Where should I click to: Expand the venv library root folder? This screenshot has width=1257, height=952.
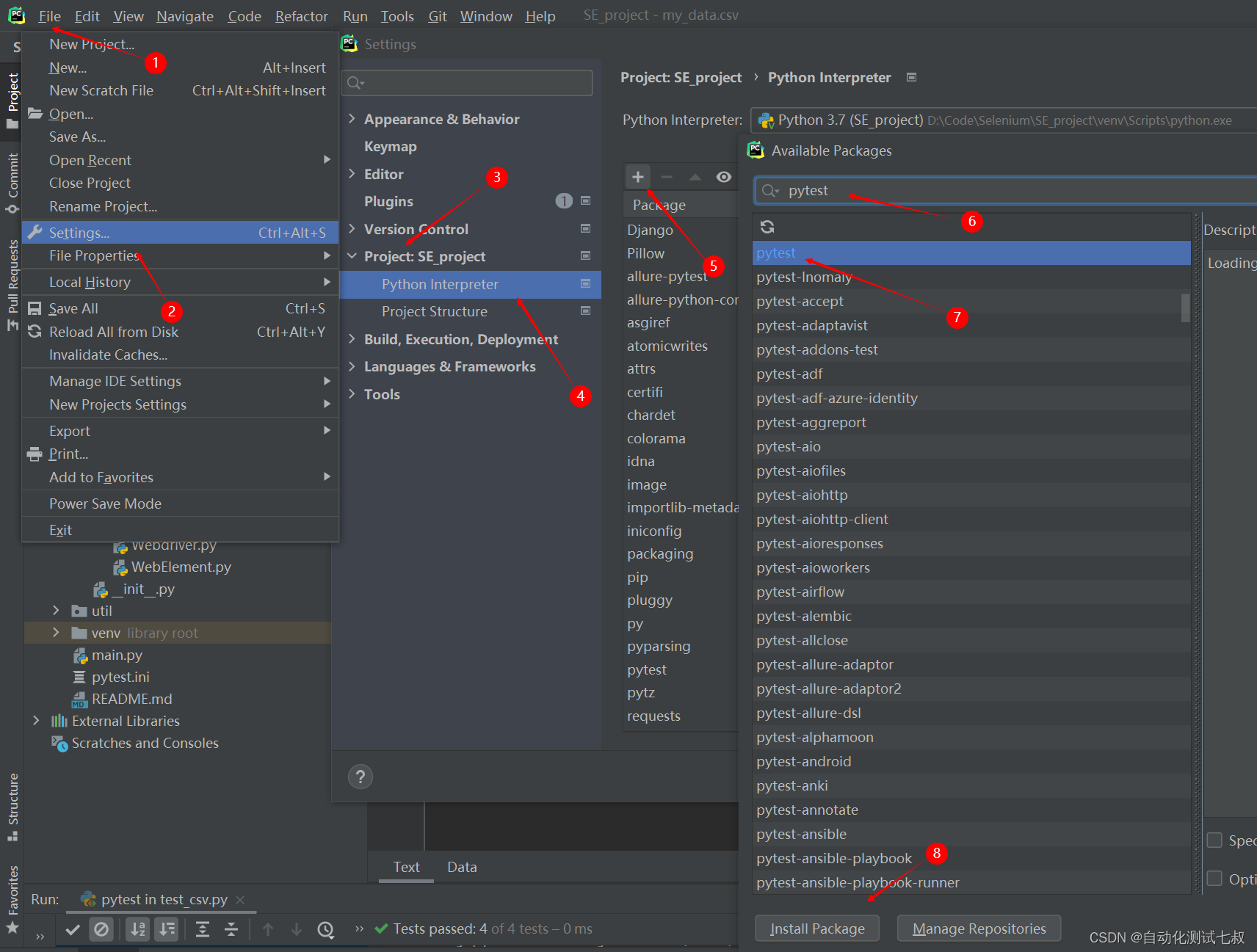[56, 632]
